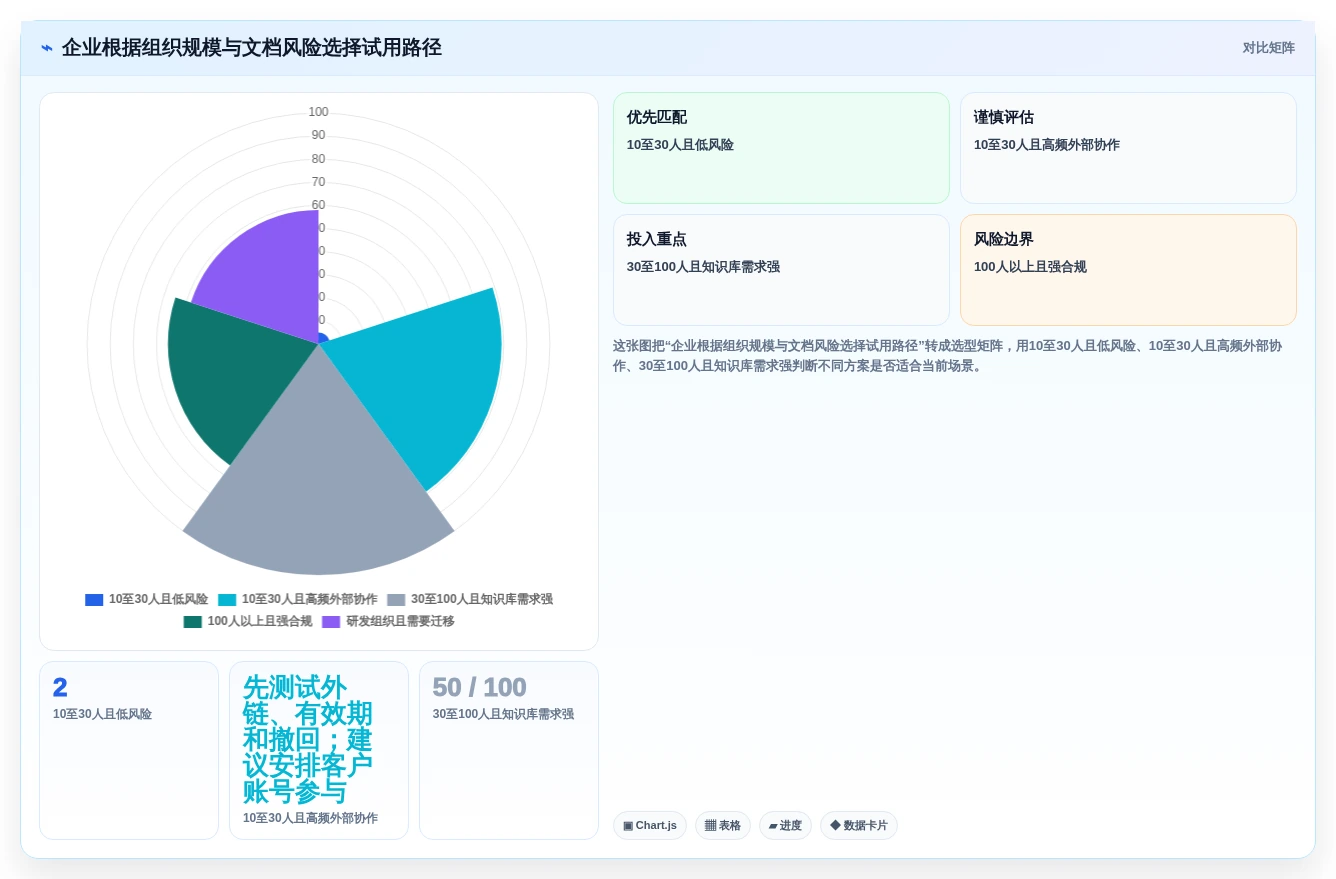Click the 数据卡片 tag chip
The image size is (1336, 879).
pyautogui.click(x=859, y=826)
